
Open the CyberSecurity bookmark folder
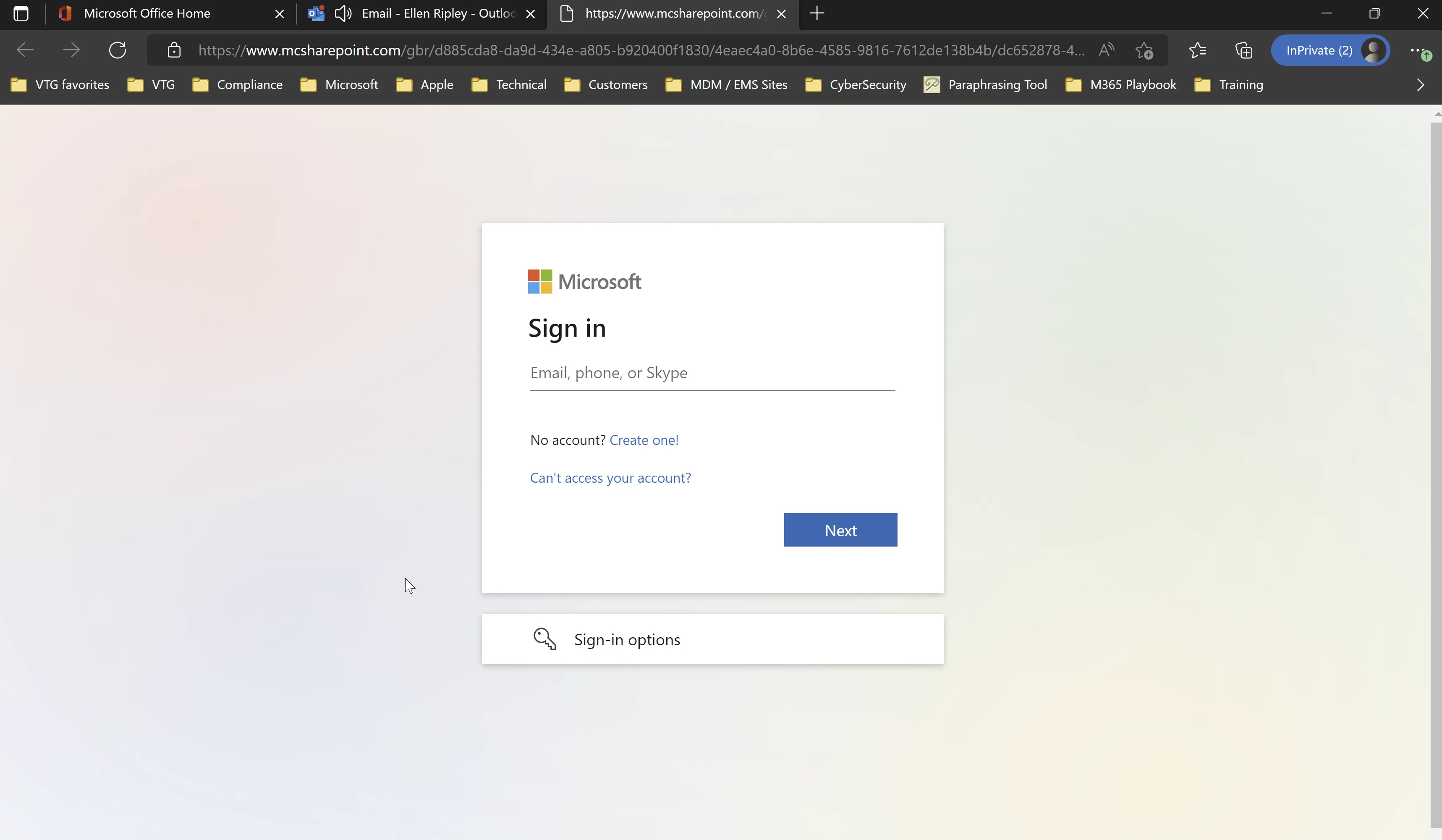[856, 85]
